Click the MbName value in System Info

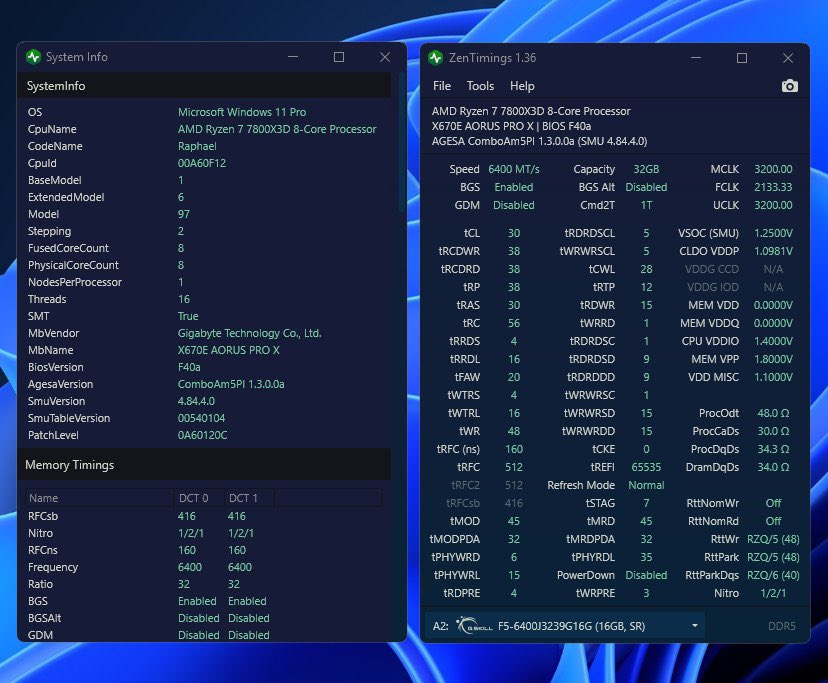[x=229, y=350]
